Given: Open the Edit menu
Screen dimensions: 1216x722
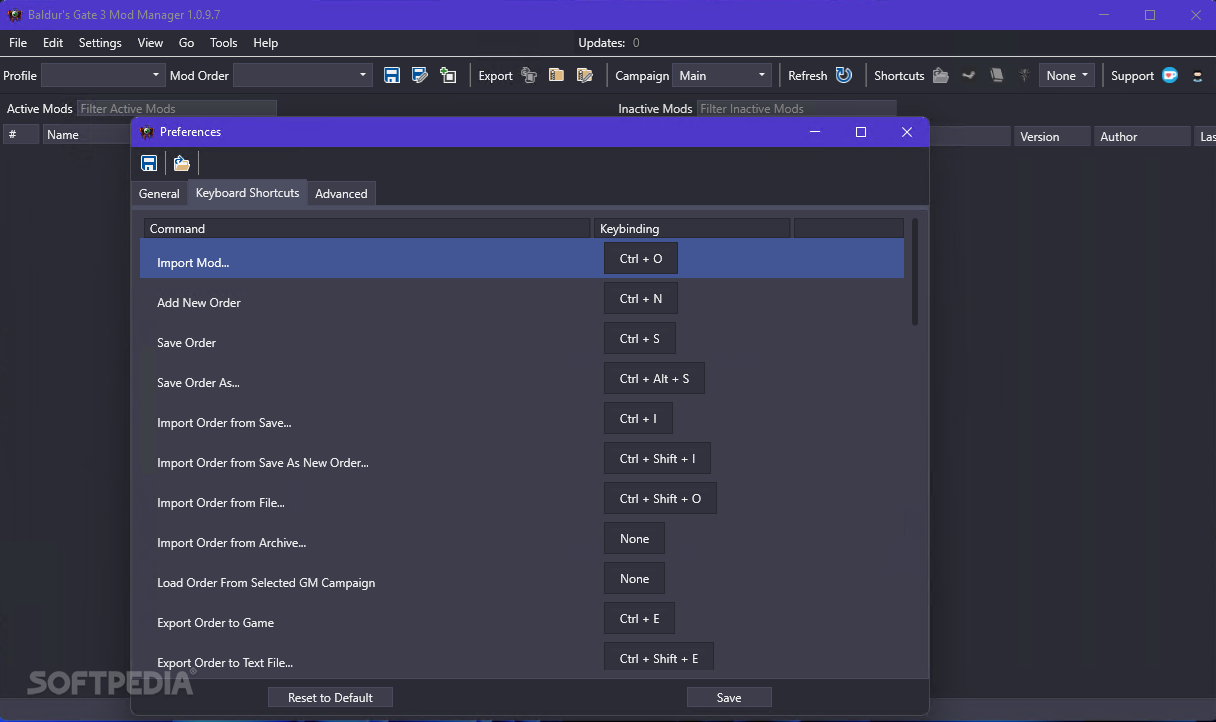Looking at the screenshot, I should pos(53,43).
